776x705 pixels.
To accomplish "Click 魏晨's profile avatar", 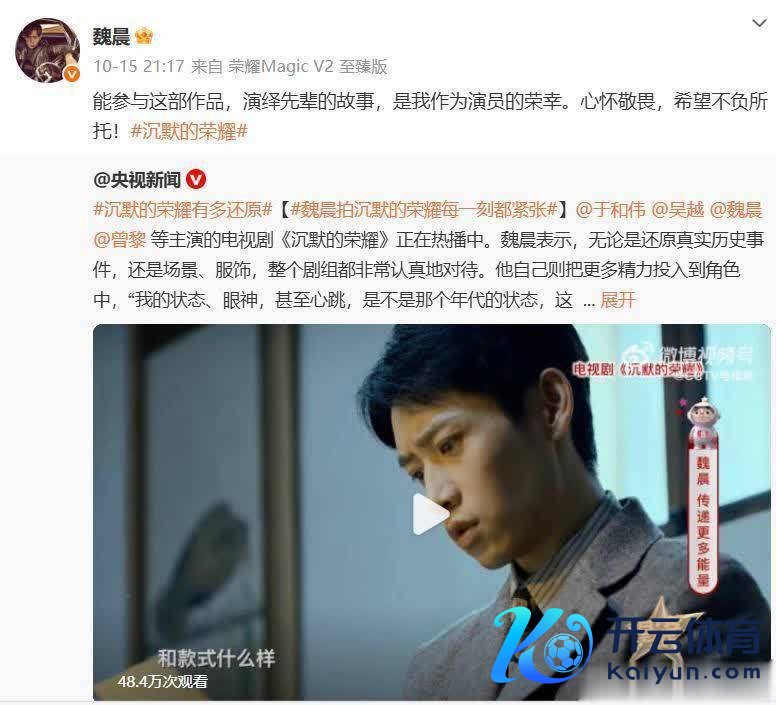I will pos(48,50).
